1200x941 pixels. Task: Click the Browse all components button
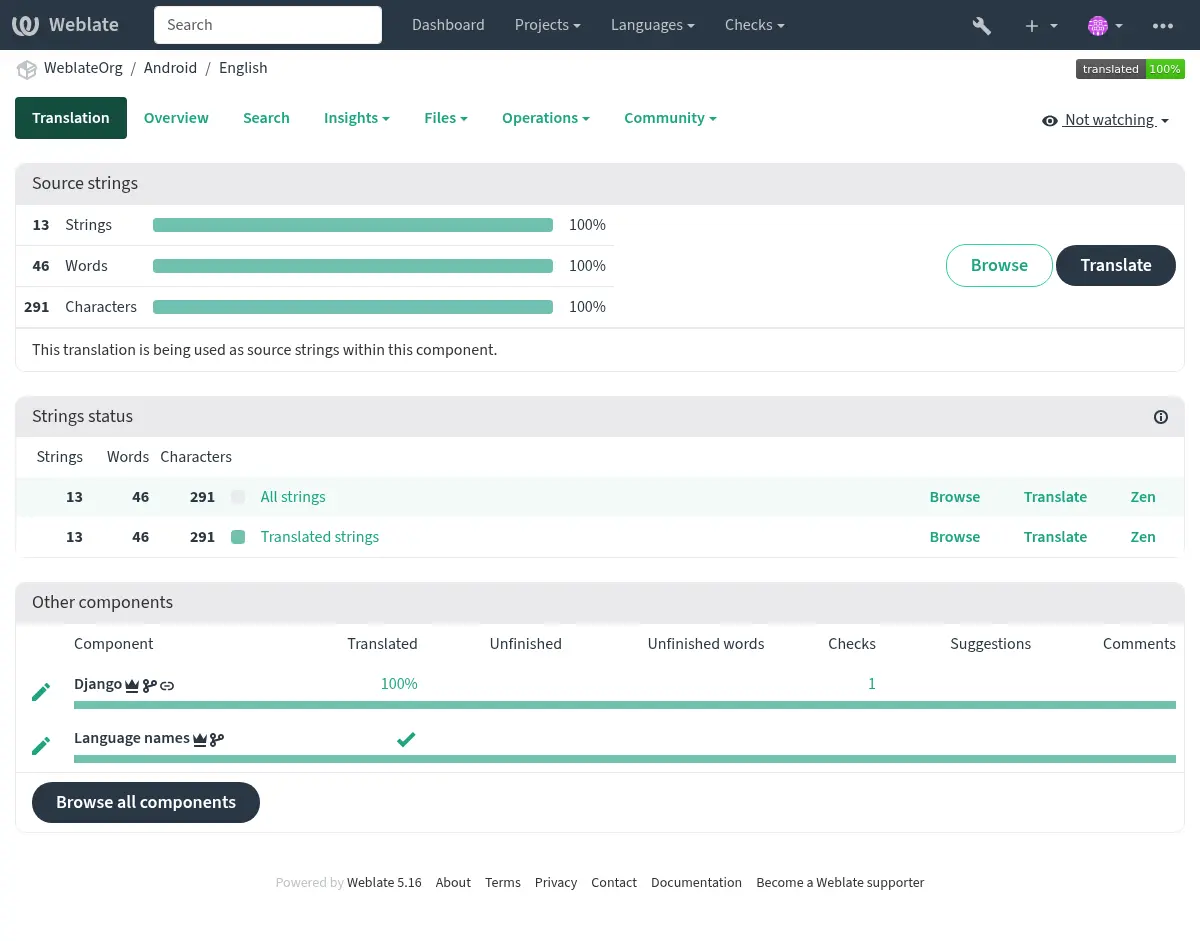click(146, 802)
